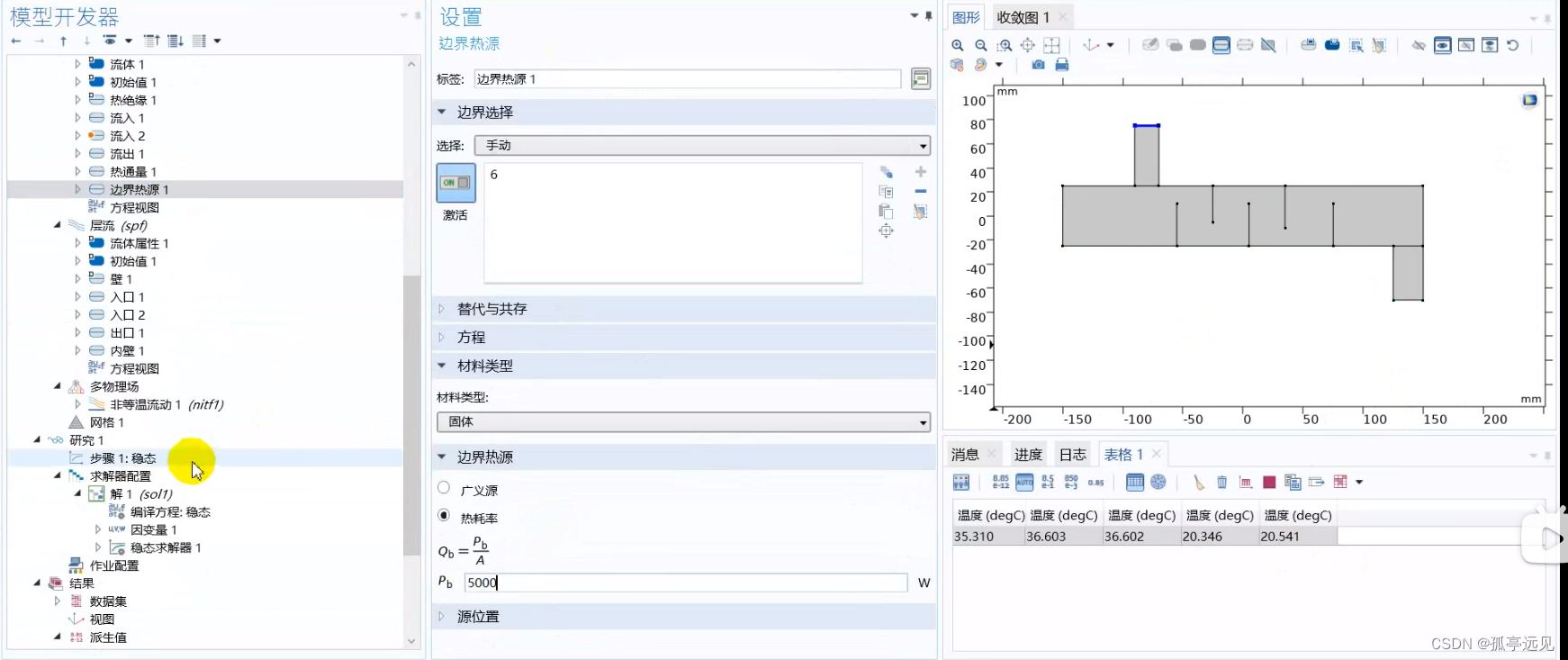The height and width of the screenshot is (660, 1568).
Task: Collapse the 层流 (spf) tree node
Action: 58,225
